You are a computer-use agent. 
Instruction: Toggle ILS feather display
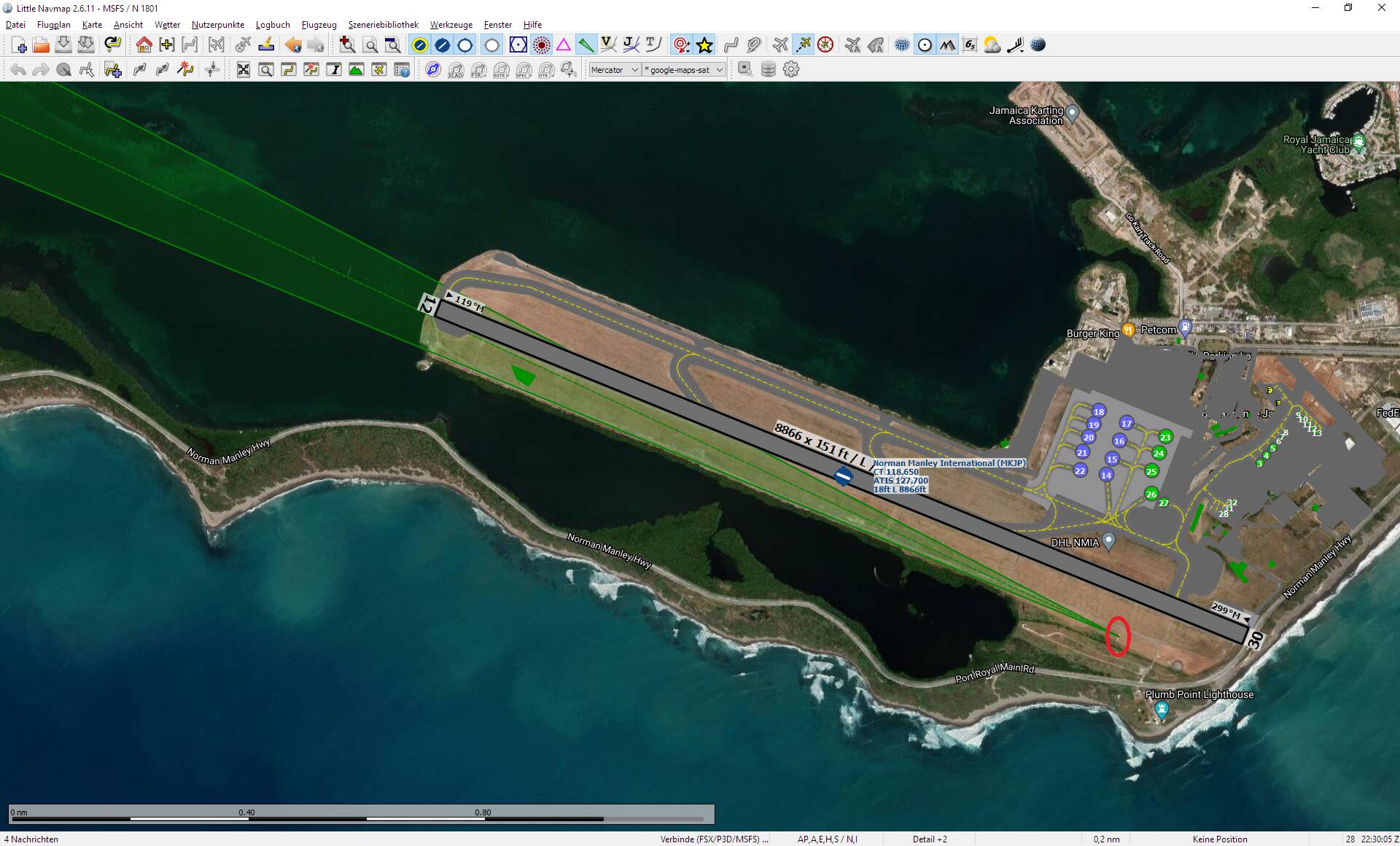[587, 44]
